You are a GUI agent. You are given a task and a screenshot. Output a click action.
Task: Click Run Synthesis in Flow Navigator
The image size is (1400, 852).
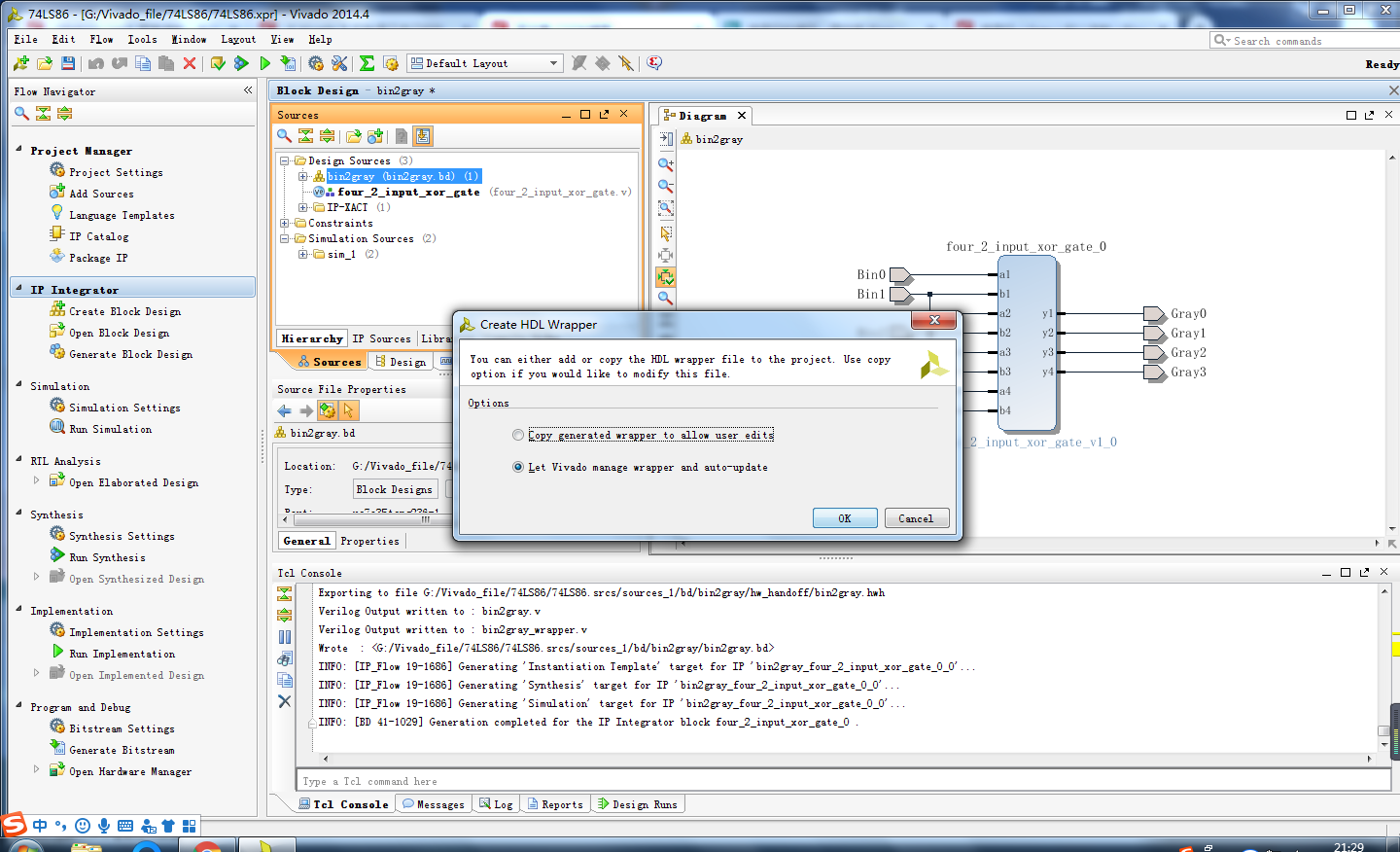tap(107, 557)
